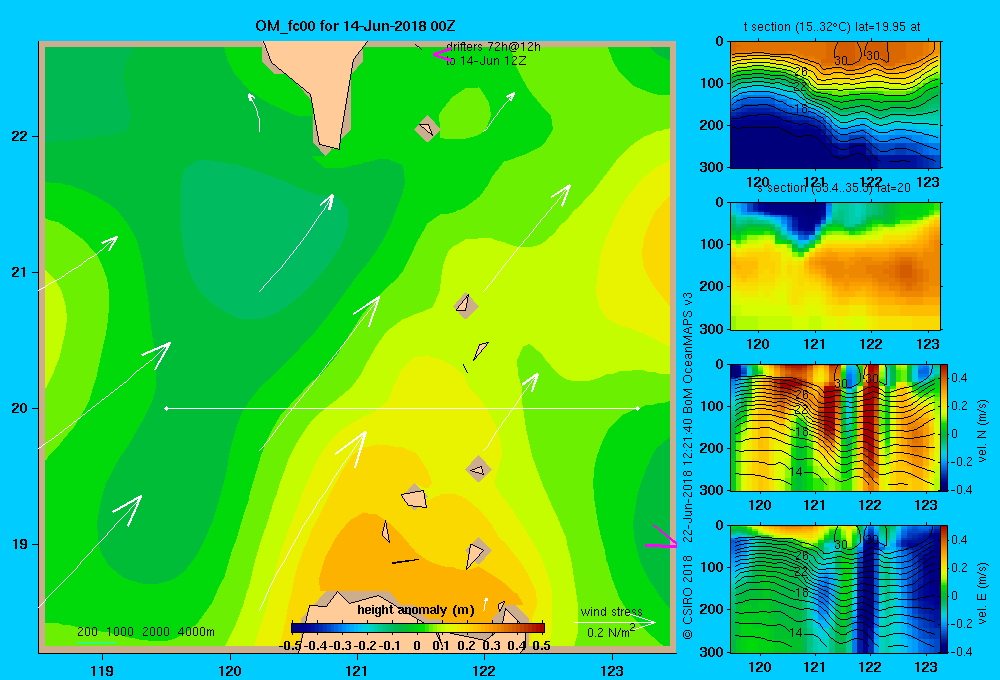The image size is (1000, 680).
Task: Click the height anomaly color bar
Action: (x=418, y=628)
